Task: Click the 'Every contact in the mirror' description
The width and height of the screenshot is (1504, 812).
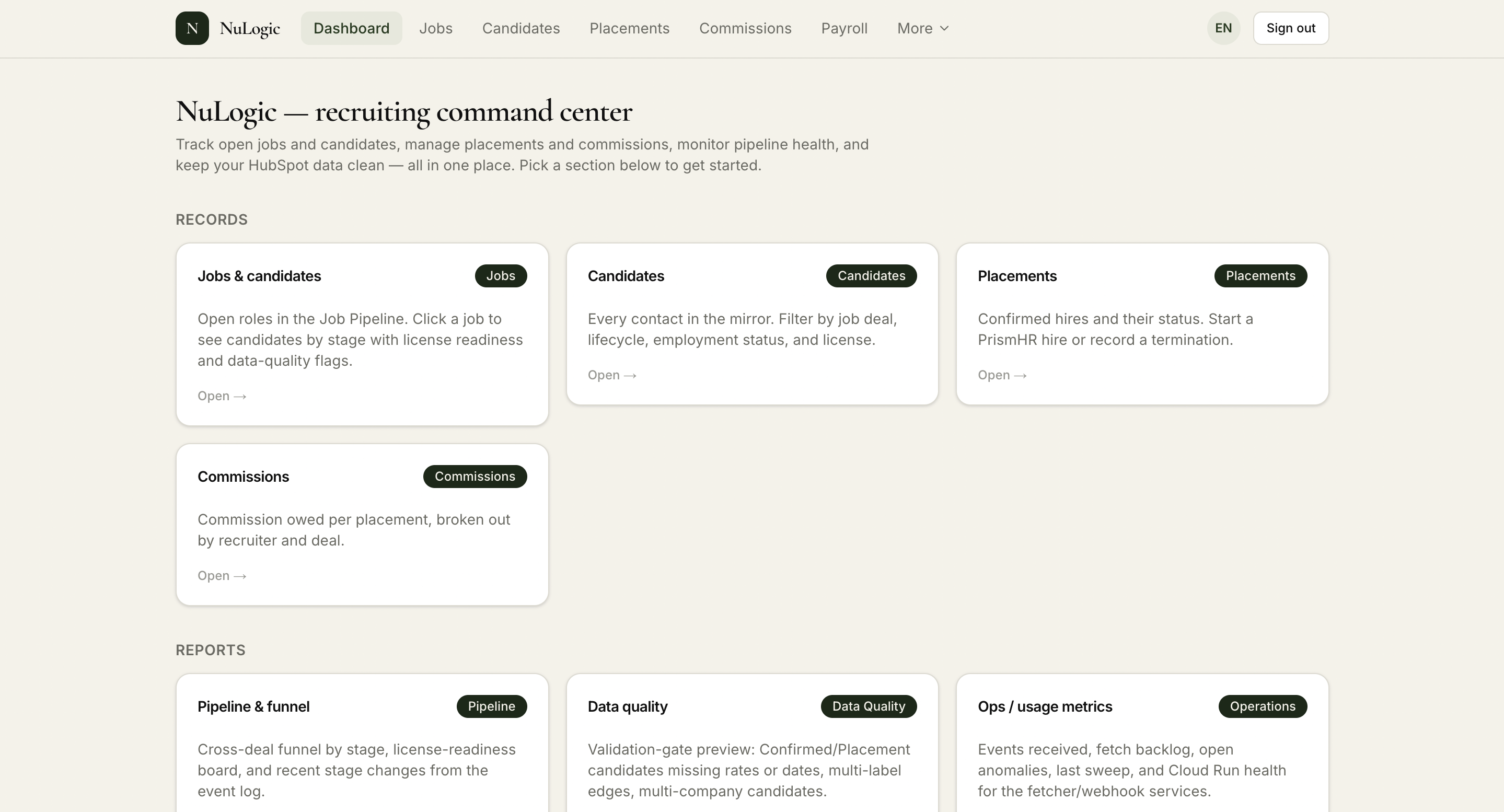Action: 742,329
